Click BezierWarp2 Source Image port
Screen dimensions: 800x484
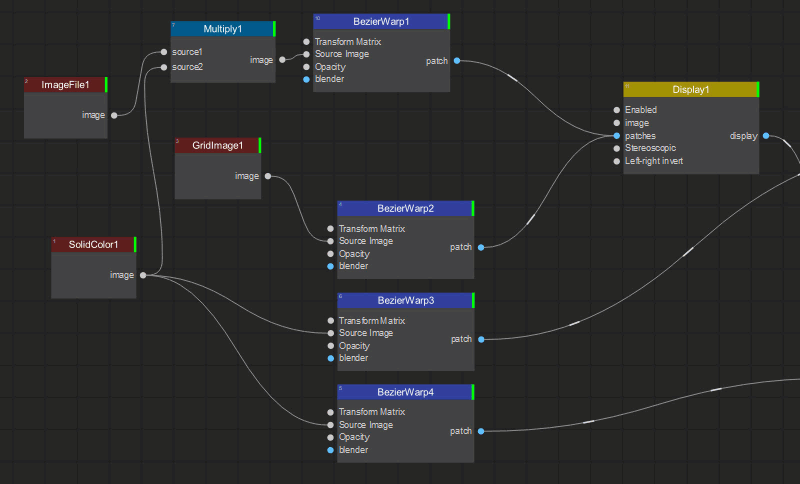[331, 241]
